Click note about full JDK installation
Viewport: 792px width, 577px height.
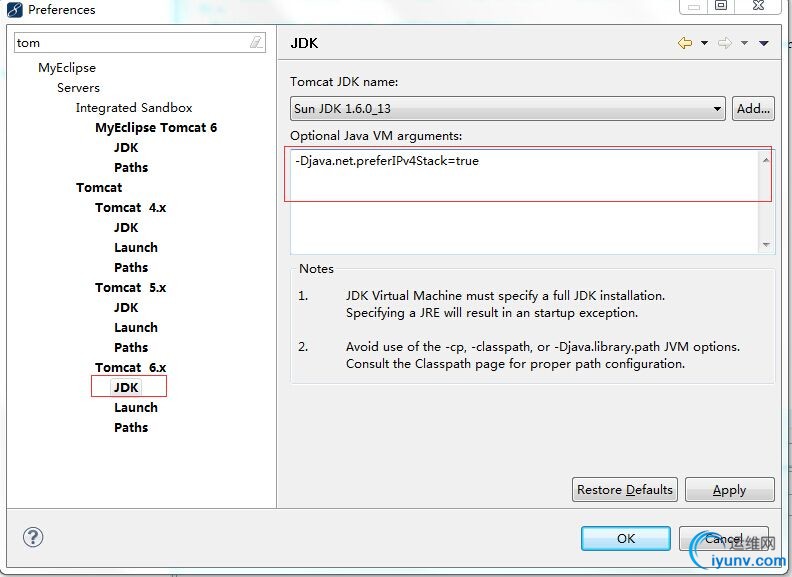point(505,304)
